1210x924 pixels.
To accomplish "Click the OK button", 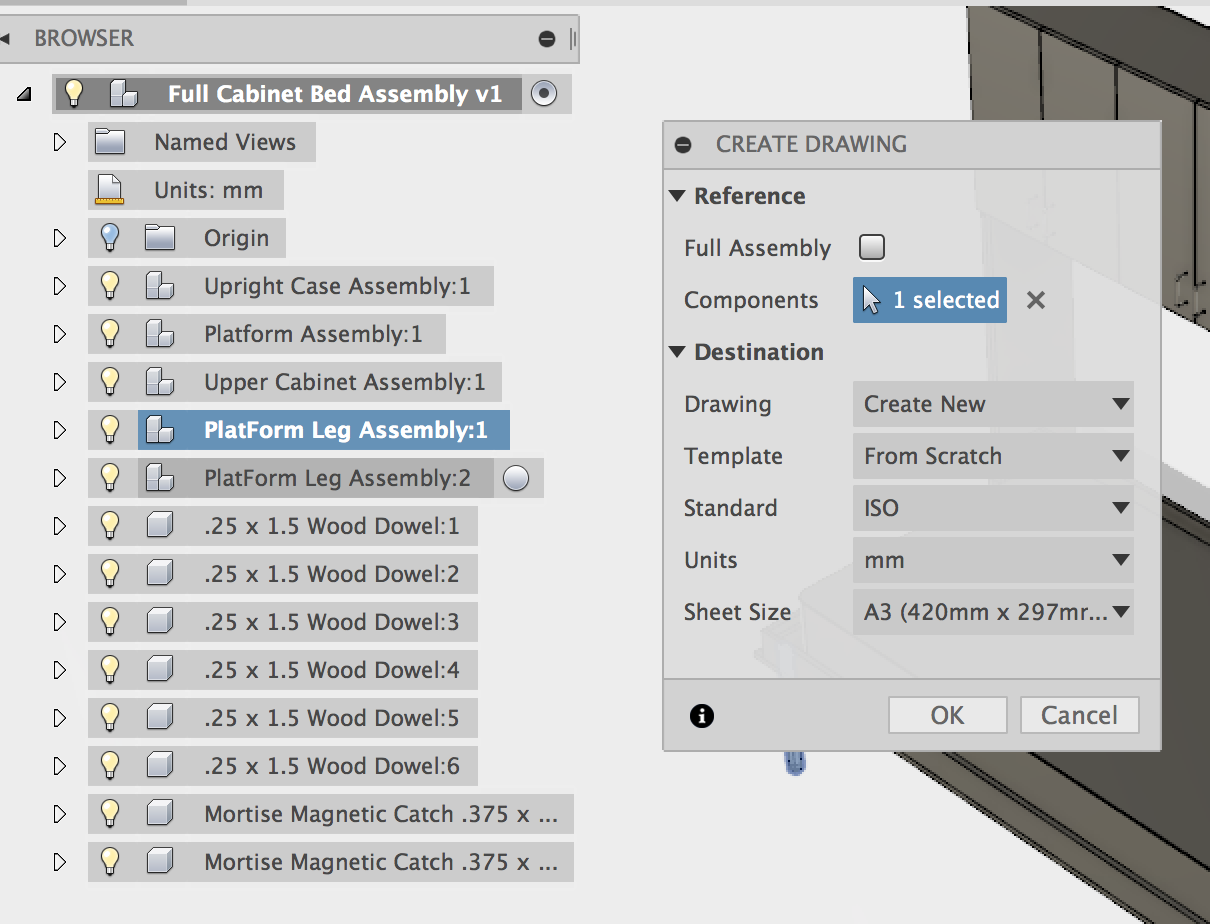I will (x=947, y=714).
